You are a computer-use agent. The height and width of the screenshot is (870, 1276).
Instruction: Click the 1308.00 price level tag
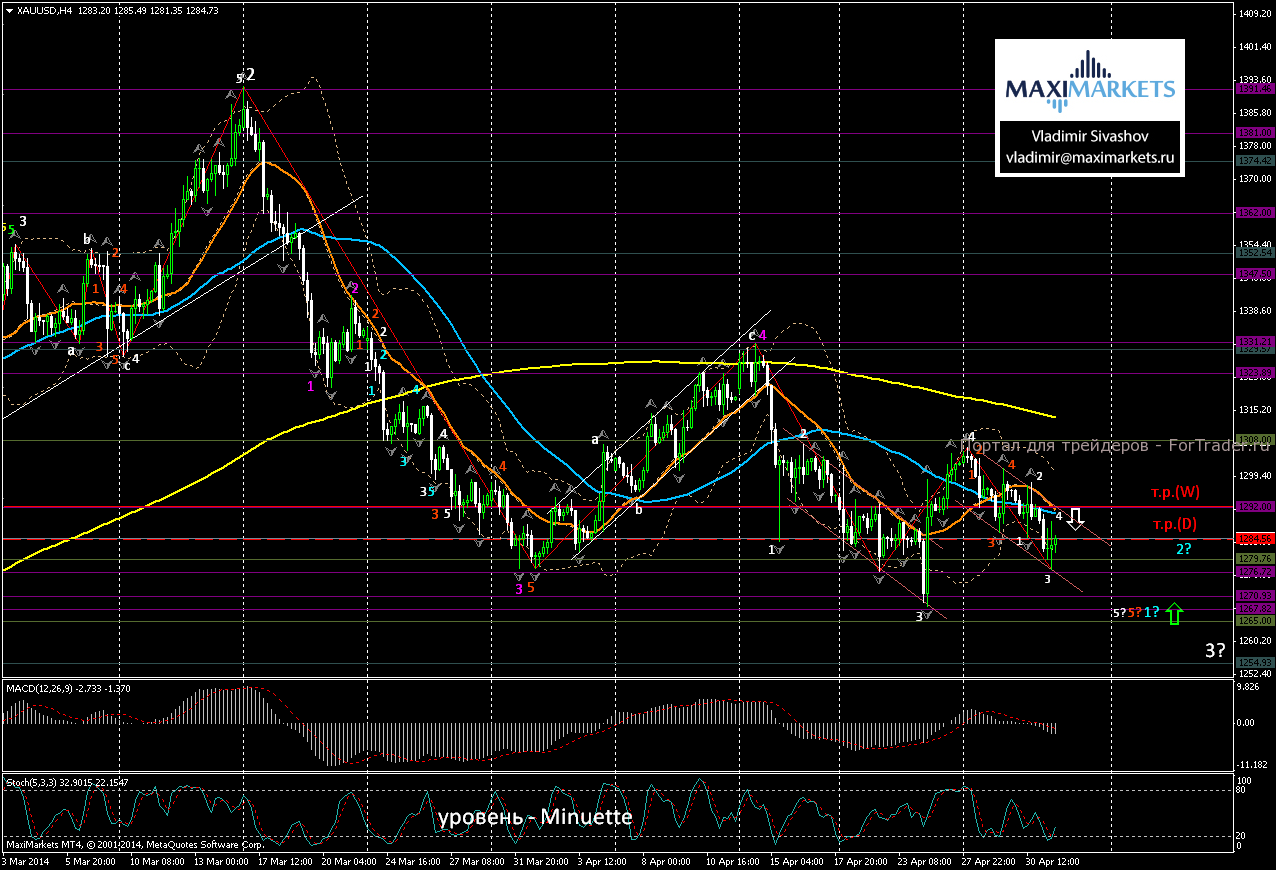click(1256, 439)
